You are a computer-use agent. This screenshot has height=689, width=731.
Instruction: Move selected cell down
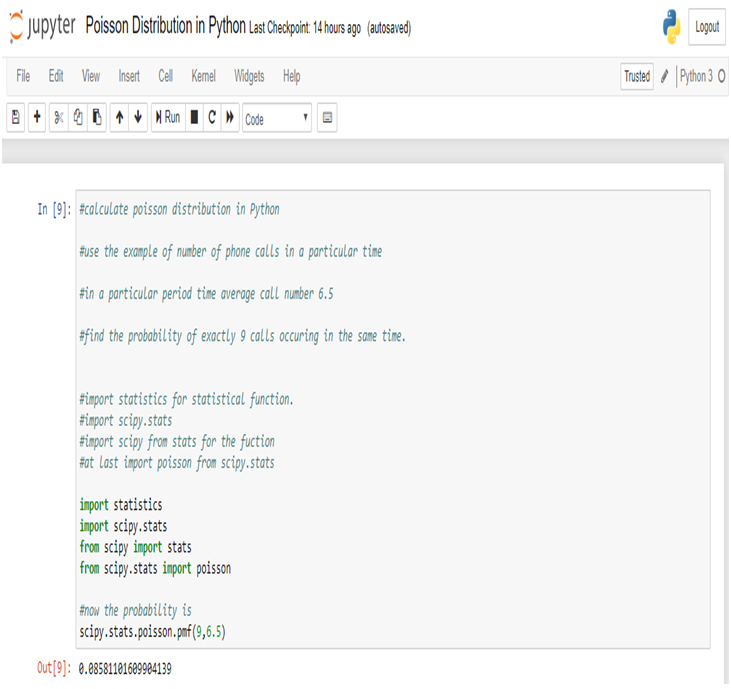tap(138, 117)
